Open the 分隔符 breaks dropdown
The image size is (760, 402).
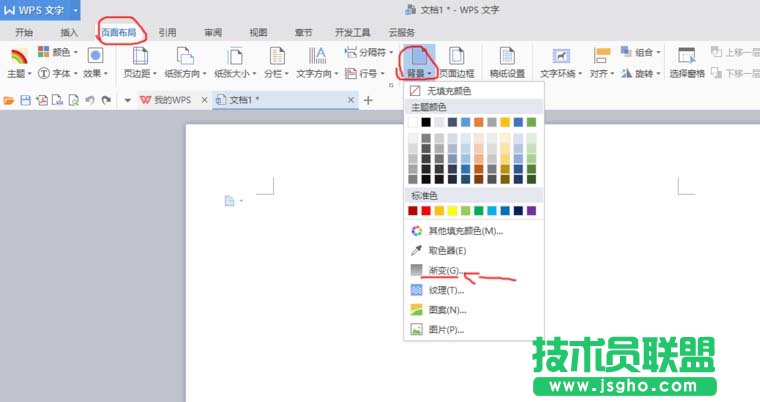coord(369,52)
